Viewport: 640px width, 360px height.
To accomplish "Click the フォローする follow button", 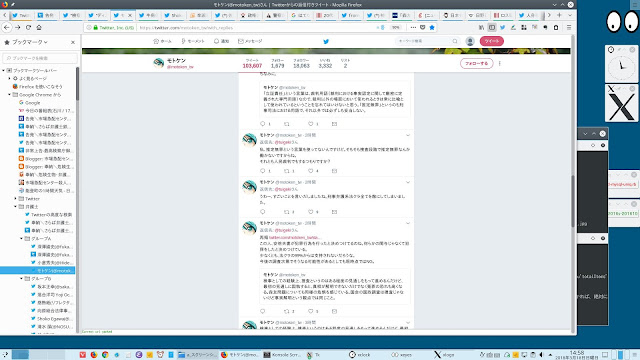I will coord(476,63).
